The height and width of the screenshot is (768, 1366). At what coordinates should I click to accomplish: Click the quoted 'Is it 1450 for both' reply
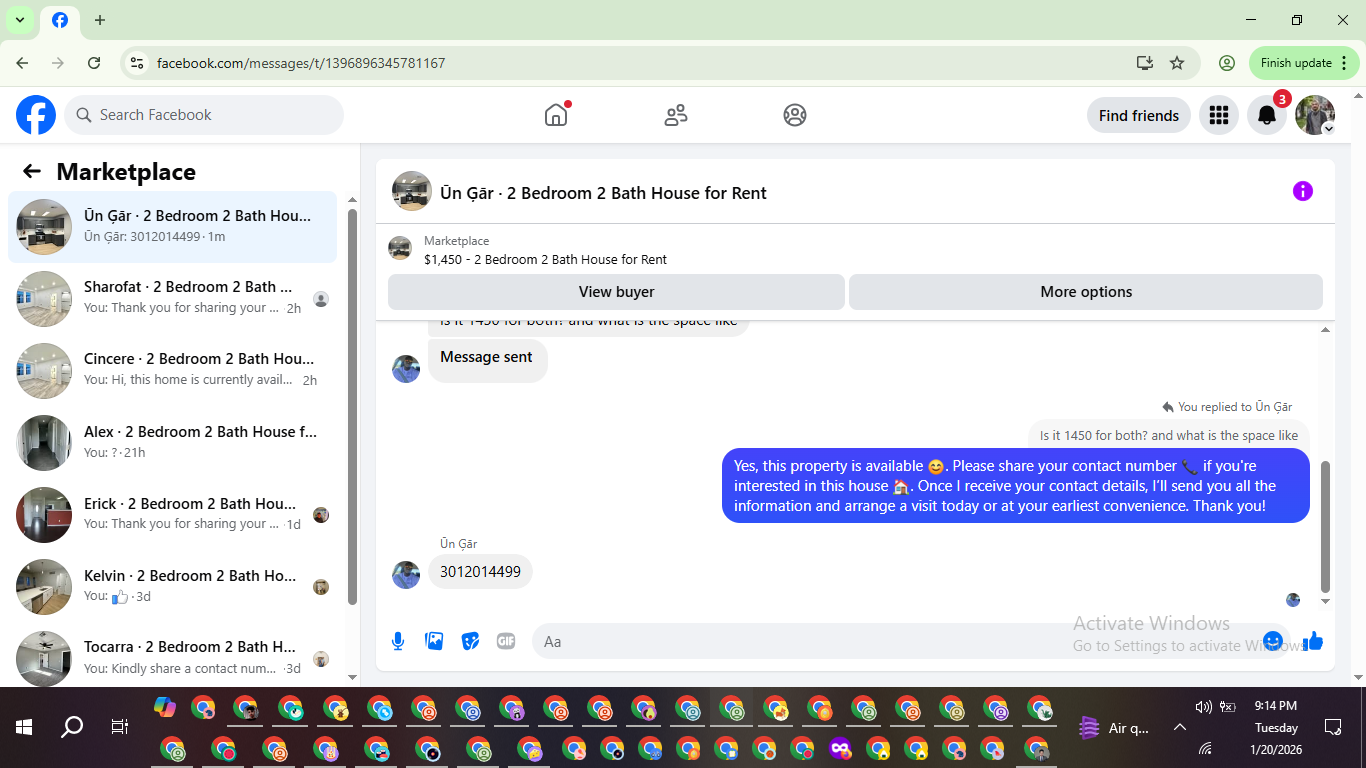tap(1169, 435)
